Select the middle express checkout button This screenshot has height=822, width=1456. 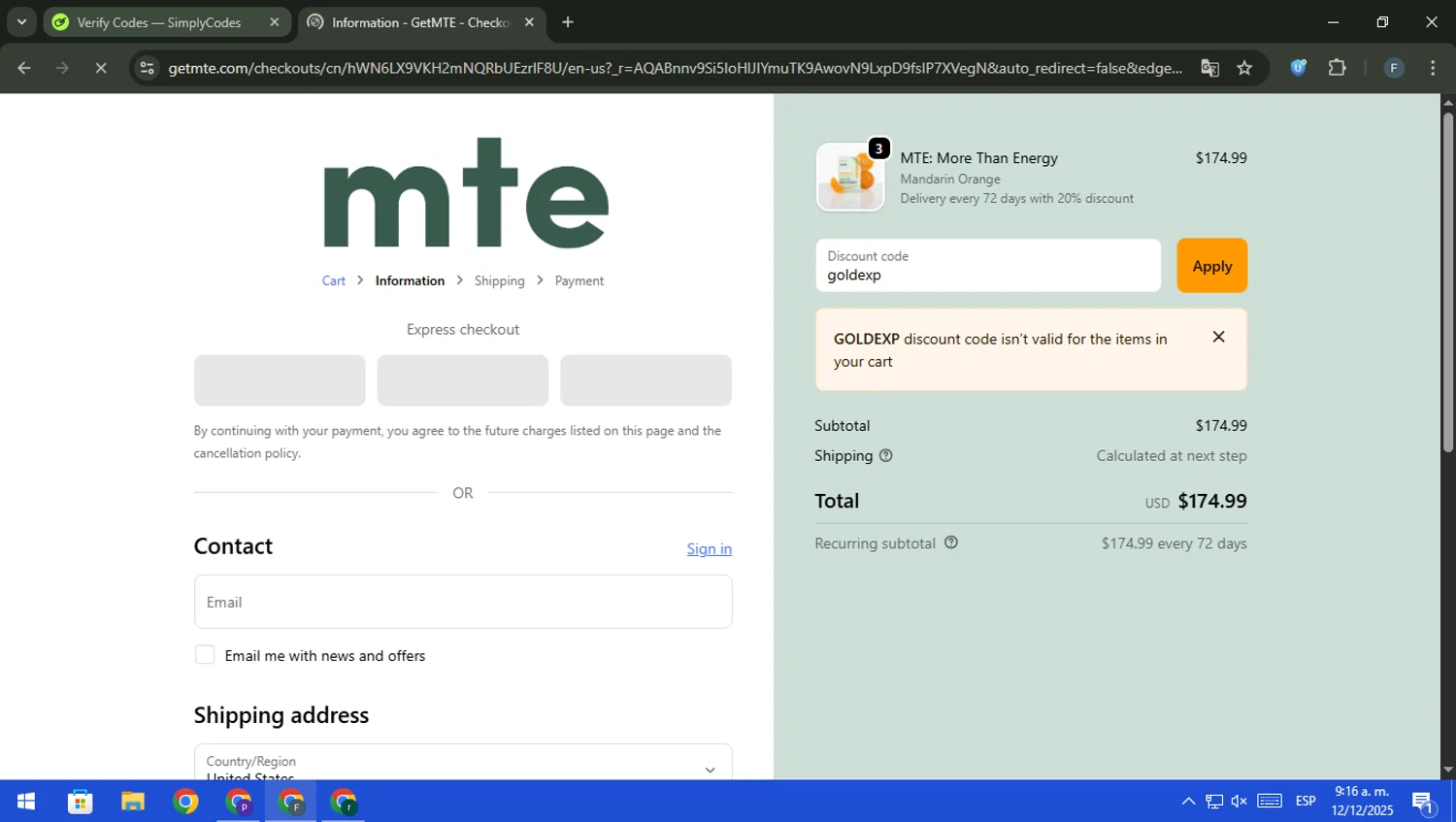pyautogui.click(x=463, y=380)
